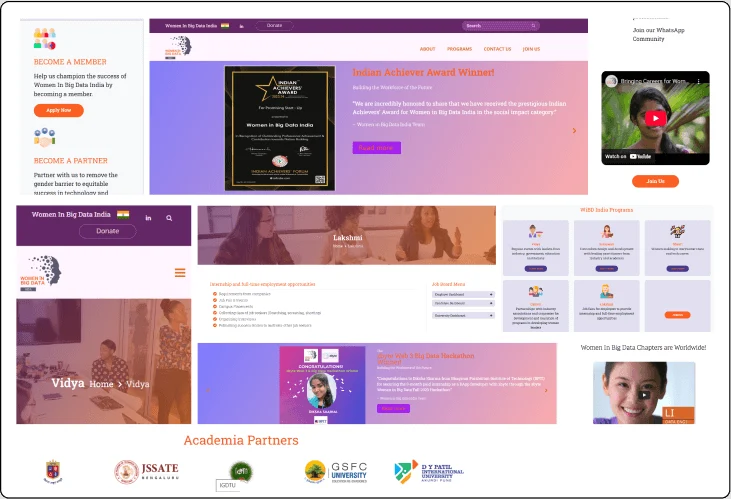The image size is (731, 499).
Task: Click the YouTube channel avatar on the video
Action: [611, 81]
